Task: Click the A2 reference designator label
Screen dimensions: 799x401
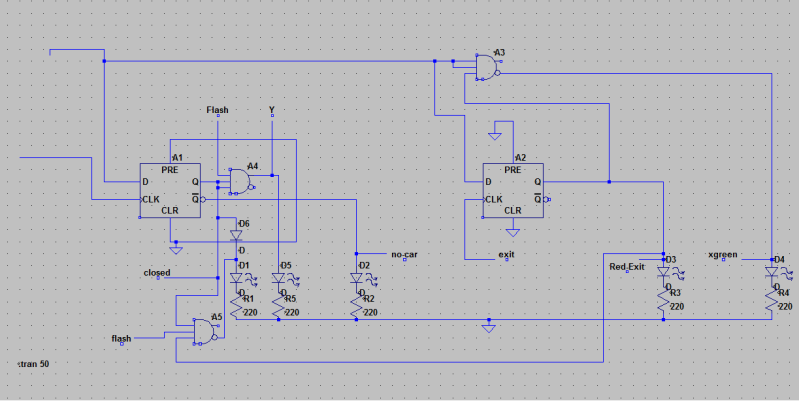Action: pos(521,158)
